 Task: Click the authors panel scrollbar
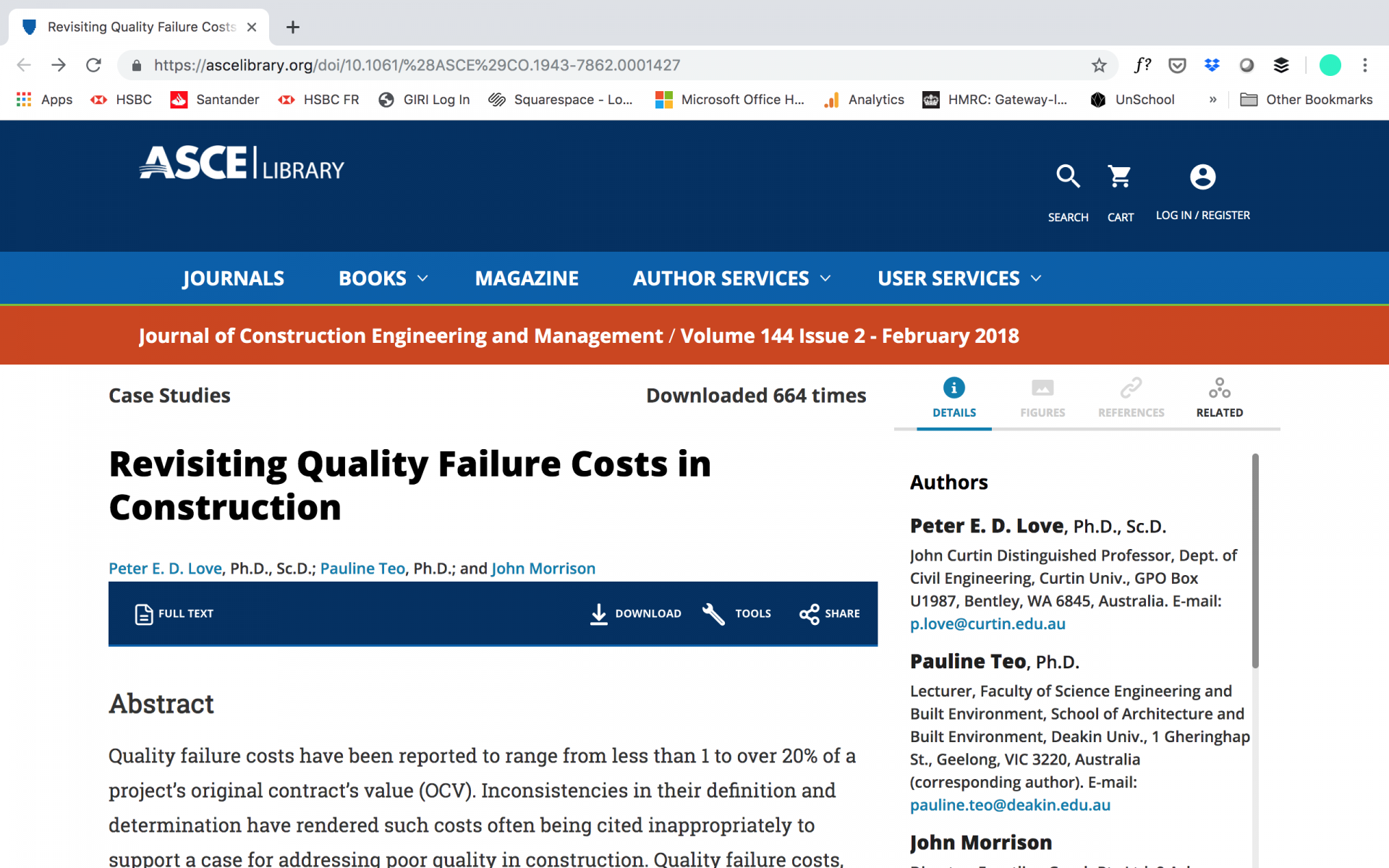point(1255,561)
